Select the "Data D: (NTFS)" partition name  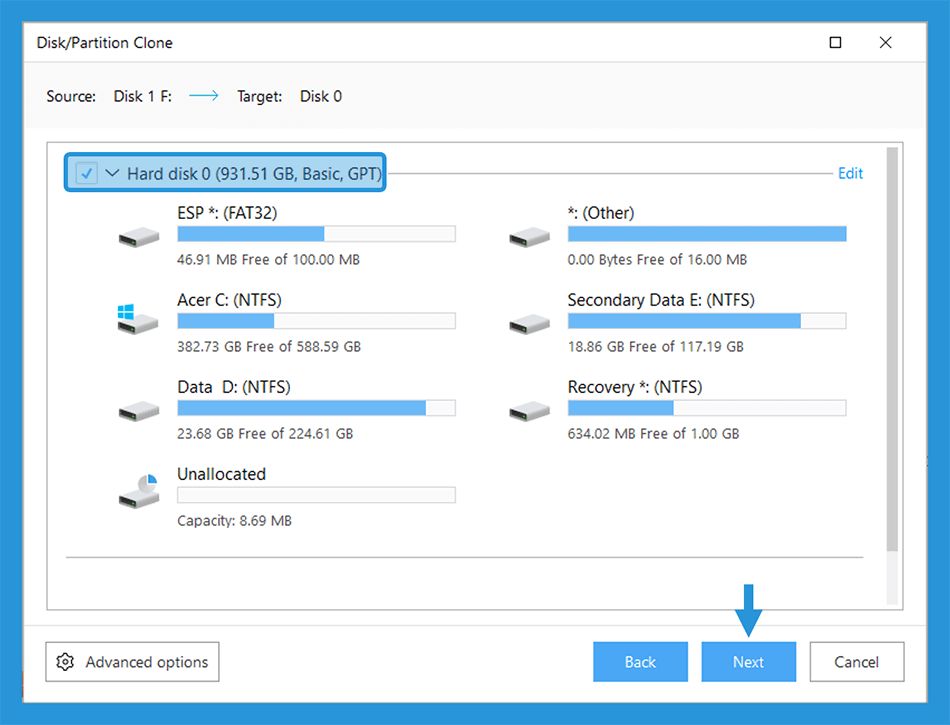pyautogui.click(x=234, y=388)
